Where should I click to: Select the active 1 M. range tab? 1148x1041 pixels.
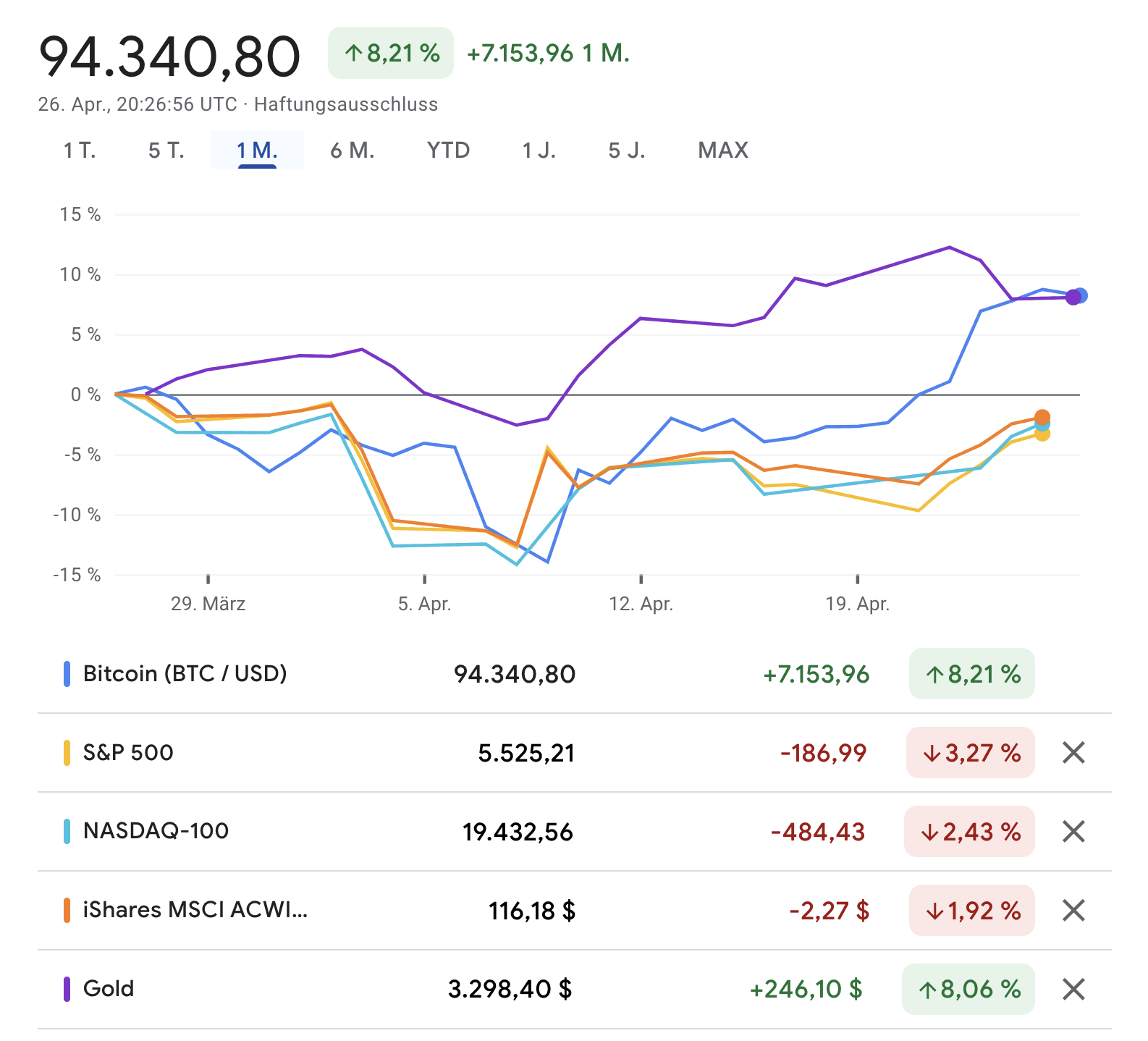257,151
